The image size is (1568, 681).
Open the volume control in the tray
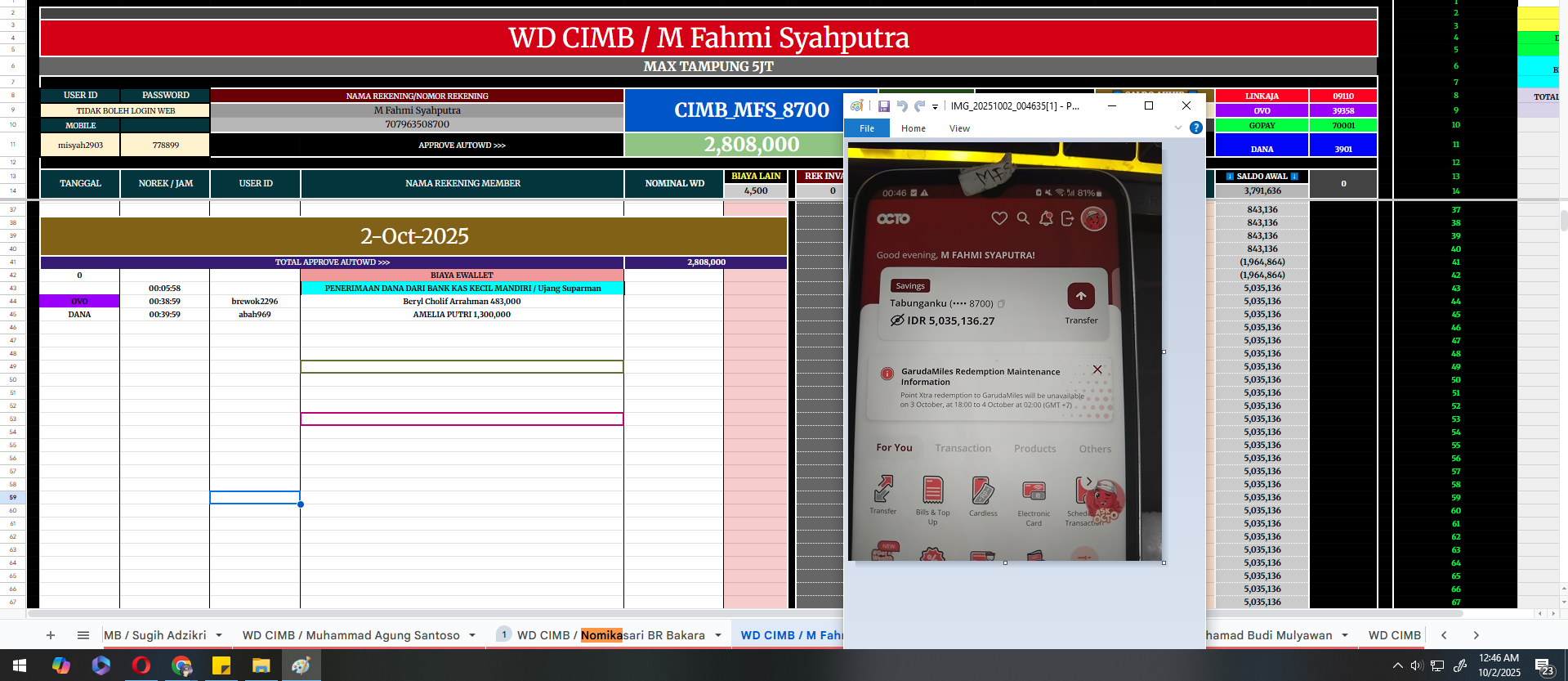[x=1417, y=665]
